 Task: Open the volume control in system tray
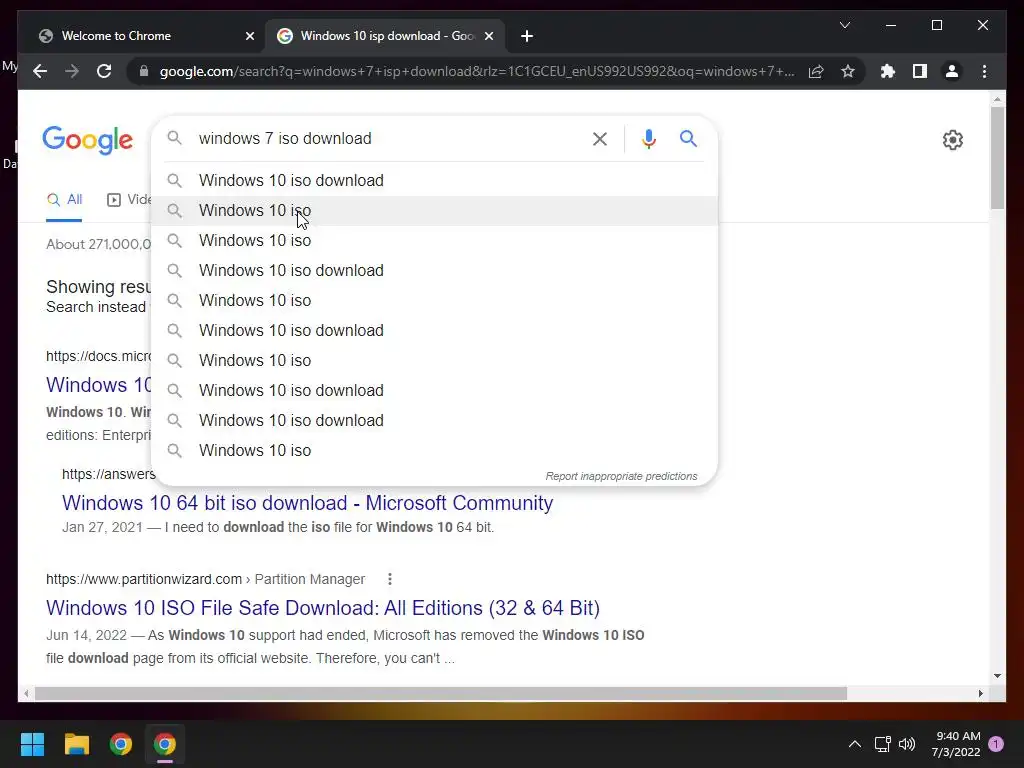[907, 744]
